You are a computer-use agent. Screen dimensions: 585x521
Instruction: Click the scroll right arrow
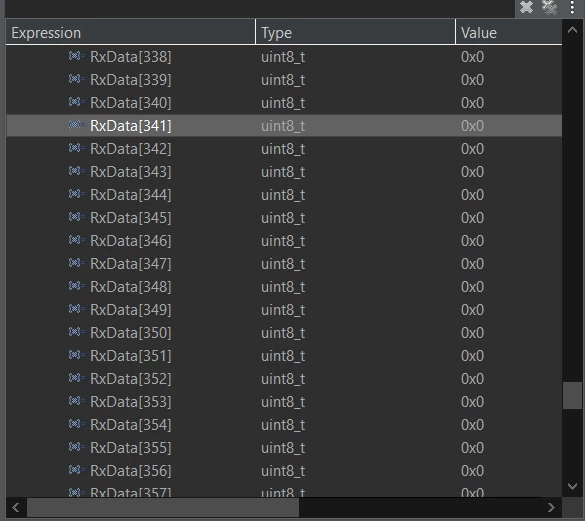[551, 508]
